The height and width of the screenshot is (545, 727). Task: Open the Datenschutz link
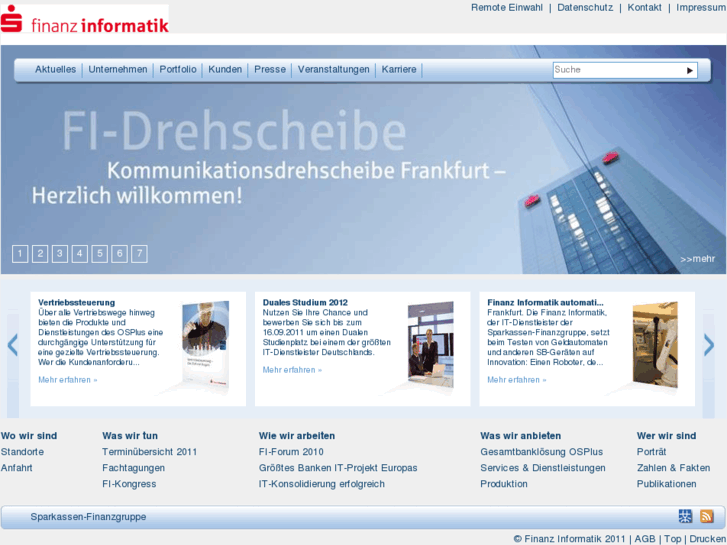pyautogui.click(x=585, y=7)
